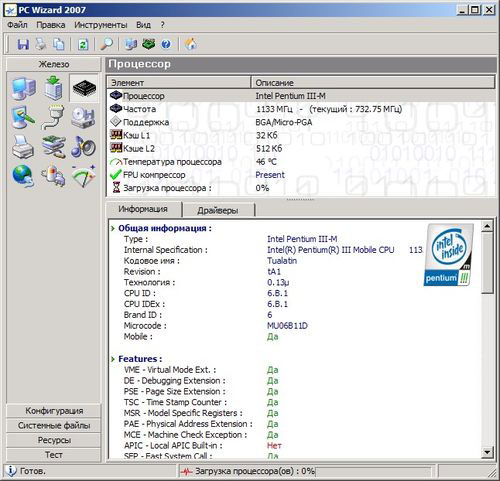Open the Файл menu

[17, 25]
